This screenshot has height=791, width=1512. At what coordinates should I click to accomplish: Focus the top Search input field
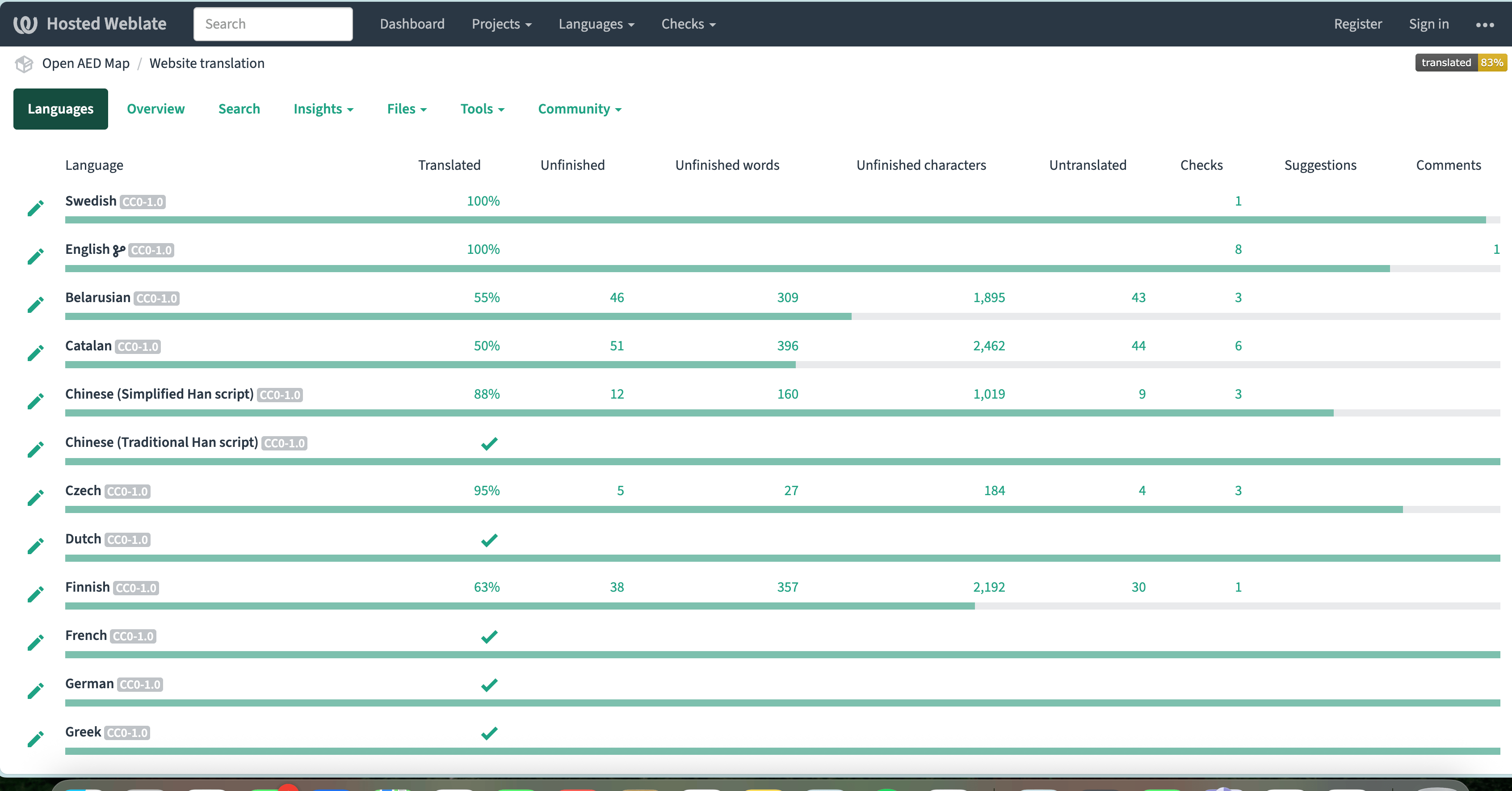273,24
